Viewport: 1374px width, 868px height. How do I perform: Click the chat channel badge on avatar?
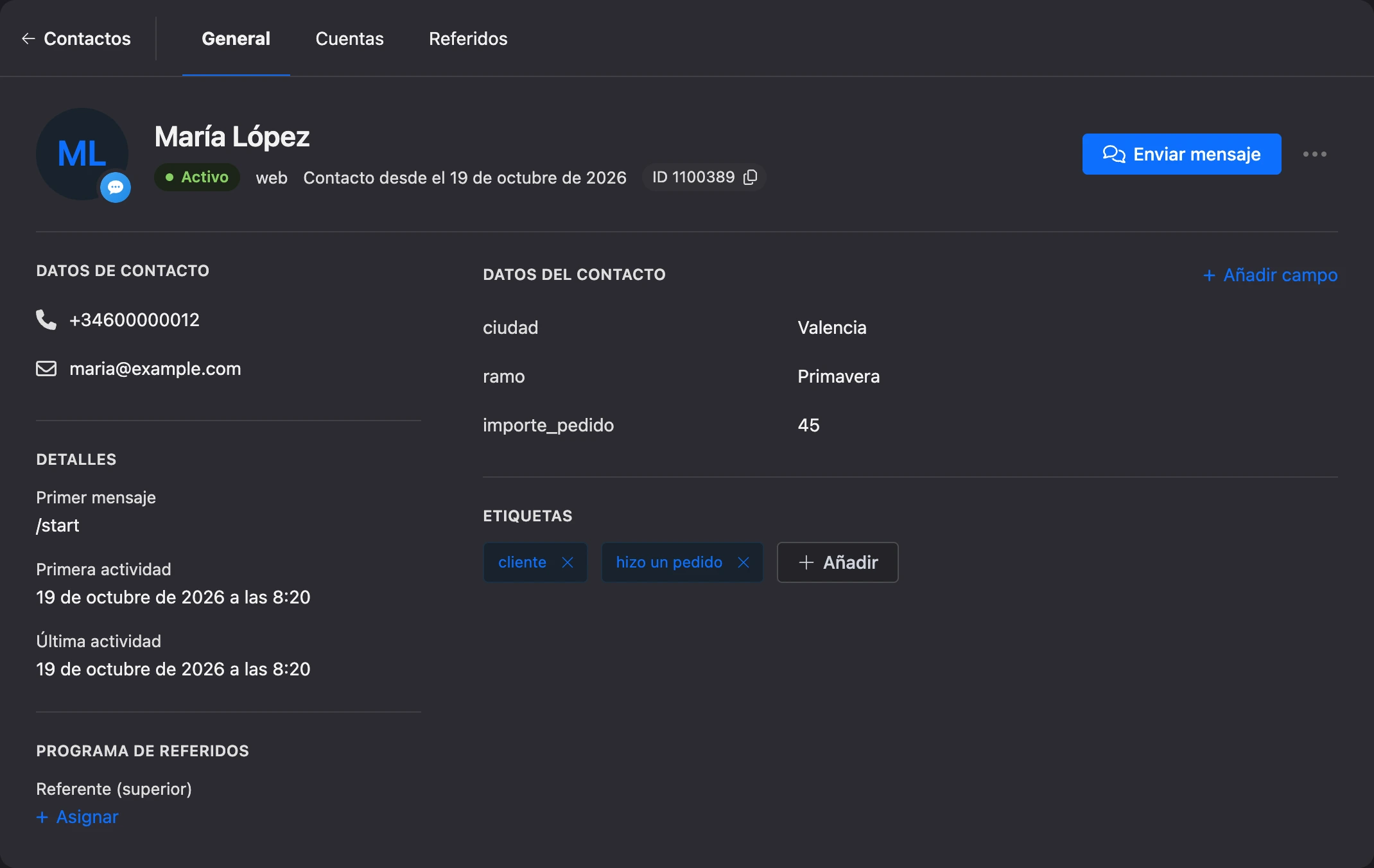coord(116,187)
